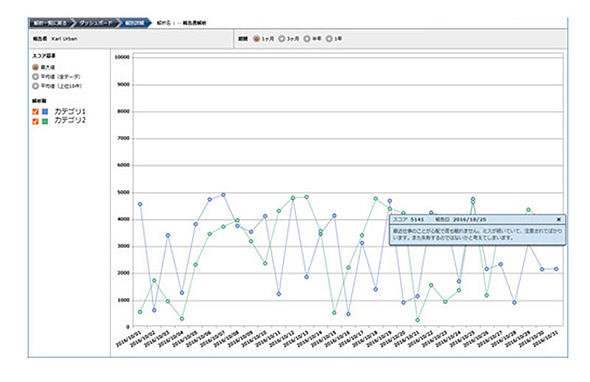590x382 pixels.
Task: Click the reporter name Karl Urban
Action: 64,39
